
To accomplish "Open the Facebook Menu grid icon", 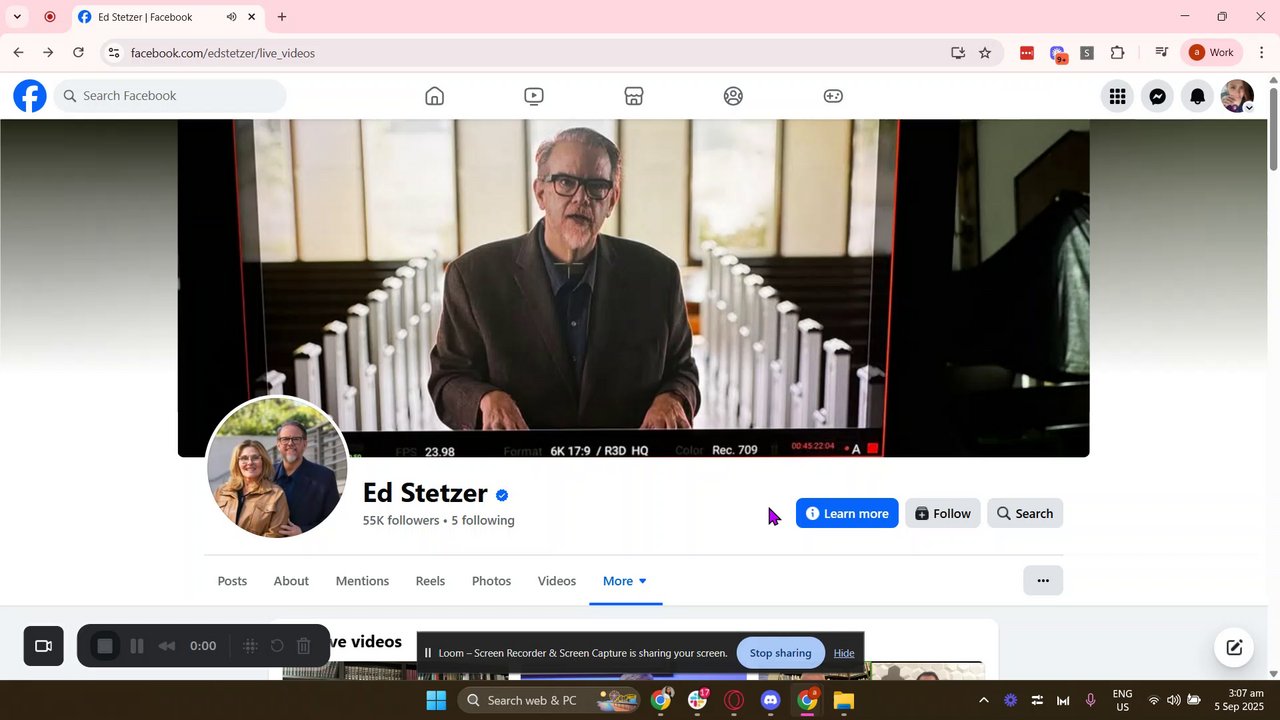I will 1118,96.
